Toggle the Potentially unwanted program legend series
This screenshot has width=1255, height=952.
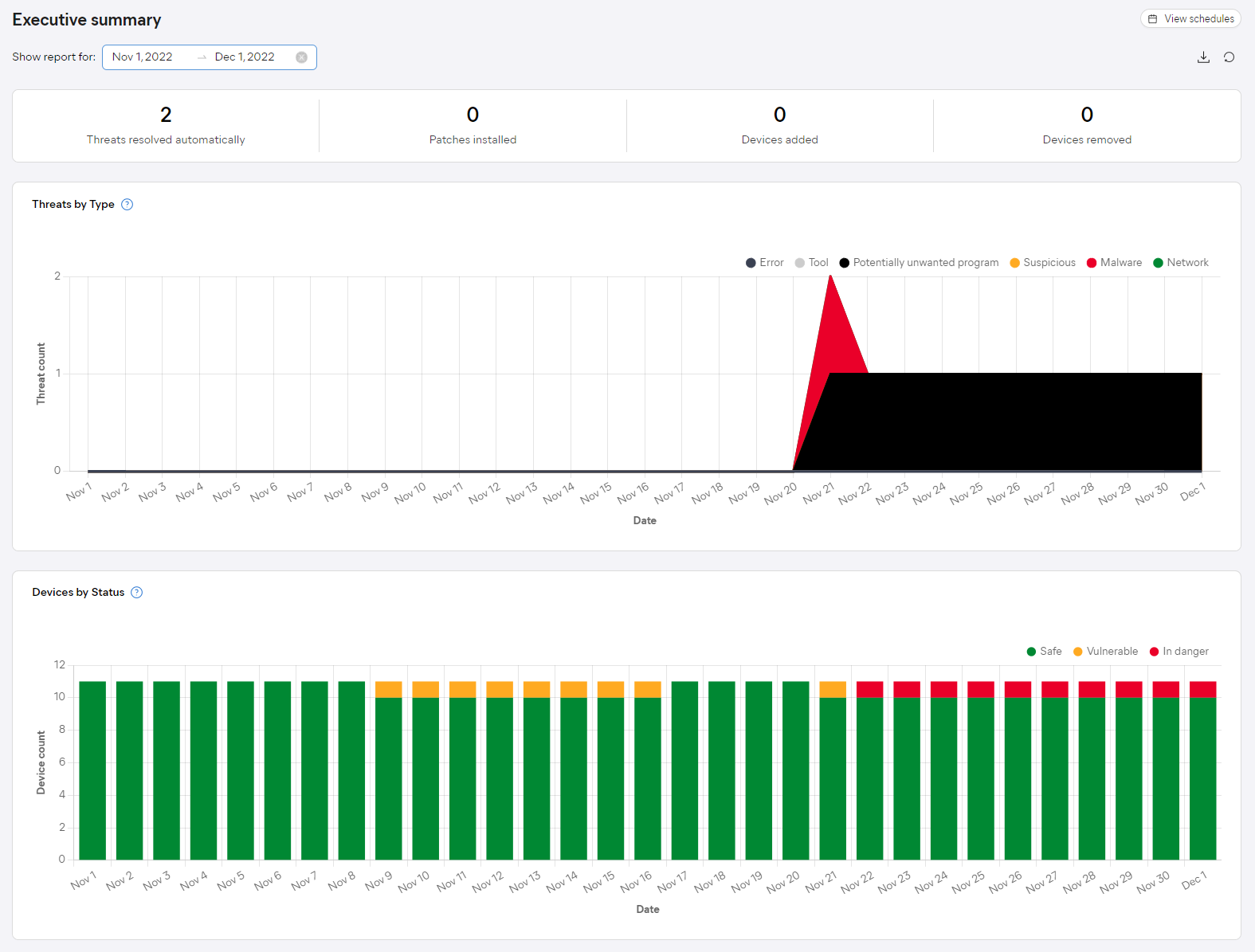[x=919, y=263]
